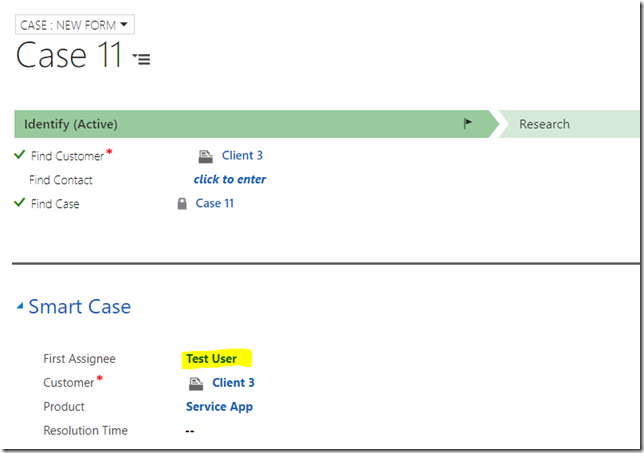
Task: Click the empty Resolution Time value
Action: click(190, 431)
